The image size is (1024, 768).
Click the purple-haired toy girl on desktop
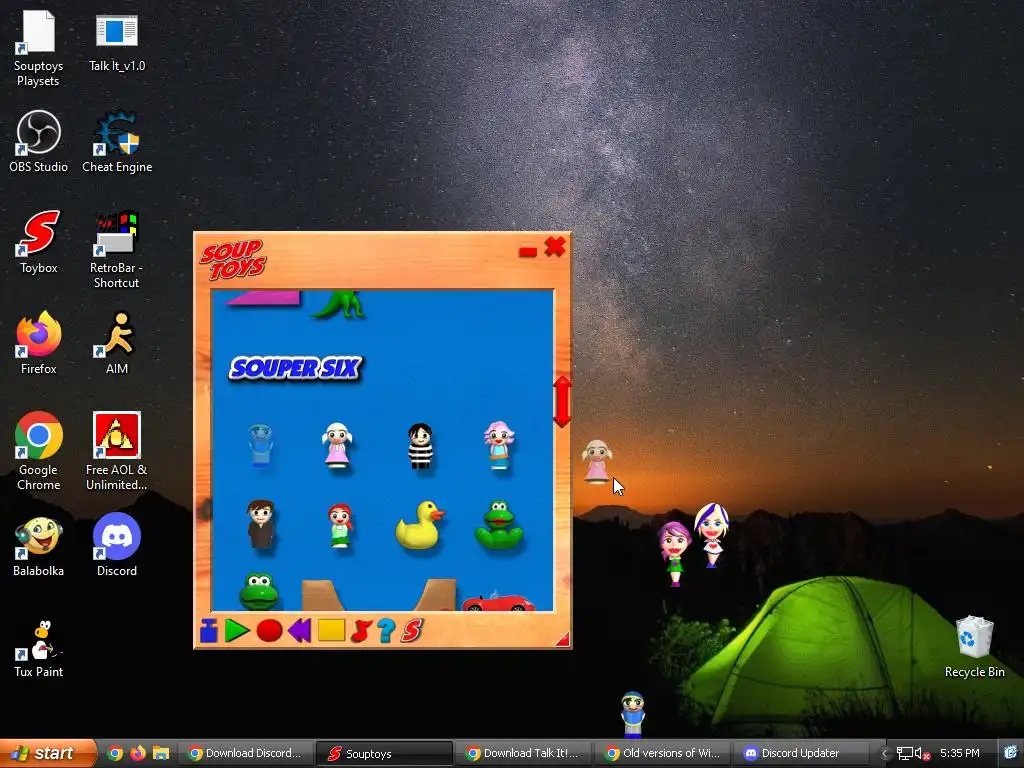[x=675, y=554]
